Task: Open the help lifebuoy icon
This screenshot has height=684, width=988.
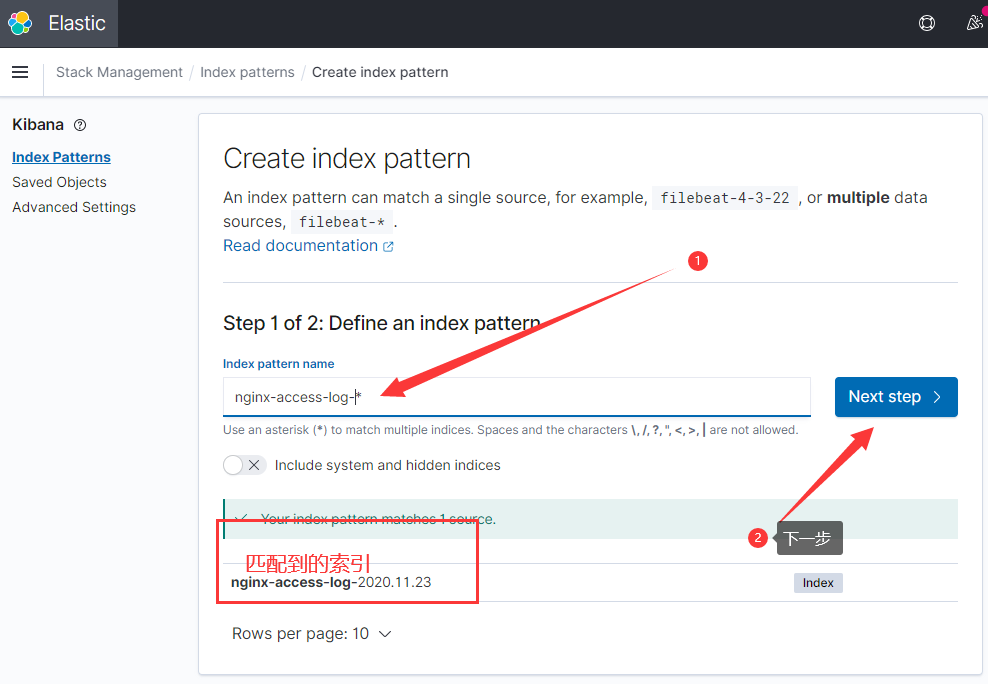Action: pyautogui.click(x=927, y=23)
